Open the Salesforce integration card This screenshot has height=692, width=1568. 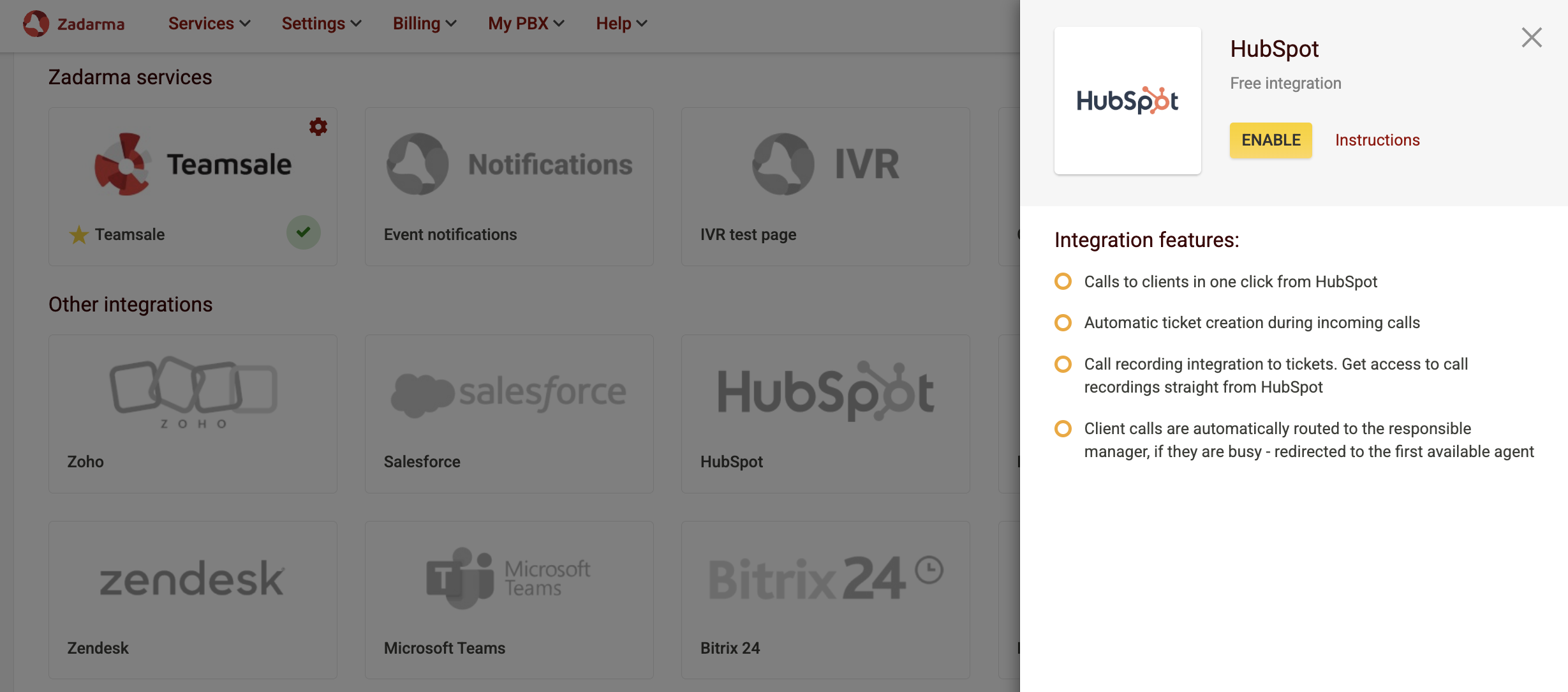(508, 413)
